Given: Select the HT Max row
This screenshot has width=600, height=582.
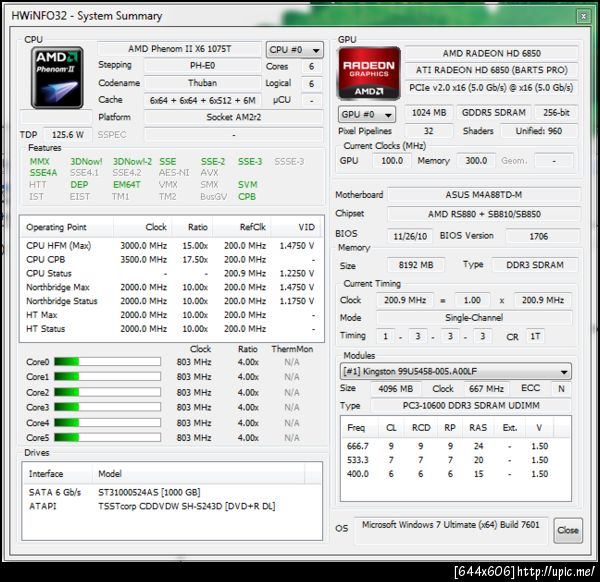Looking at the screenshot, I should pyautogui.click(x=171, y=315).
